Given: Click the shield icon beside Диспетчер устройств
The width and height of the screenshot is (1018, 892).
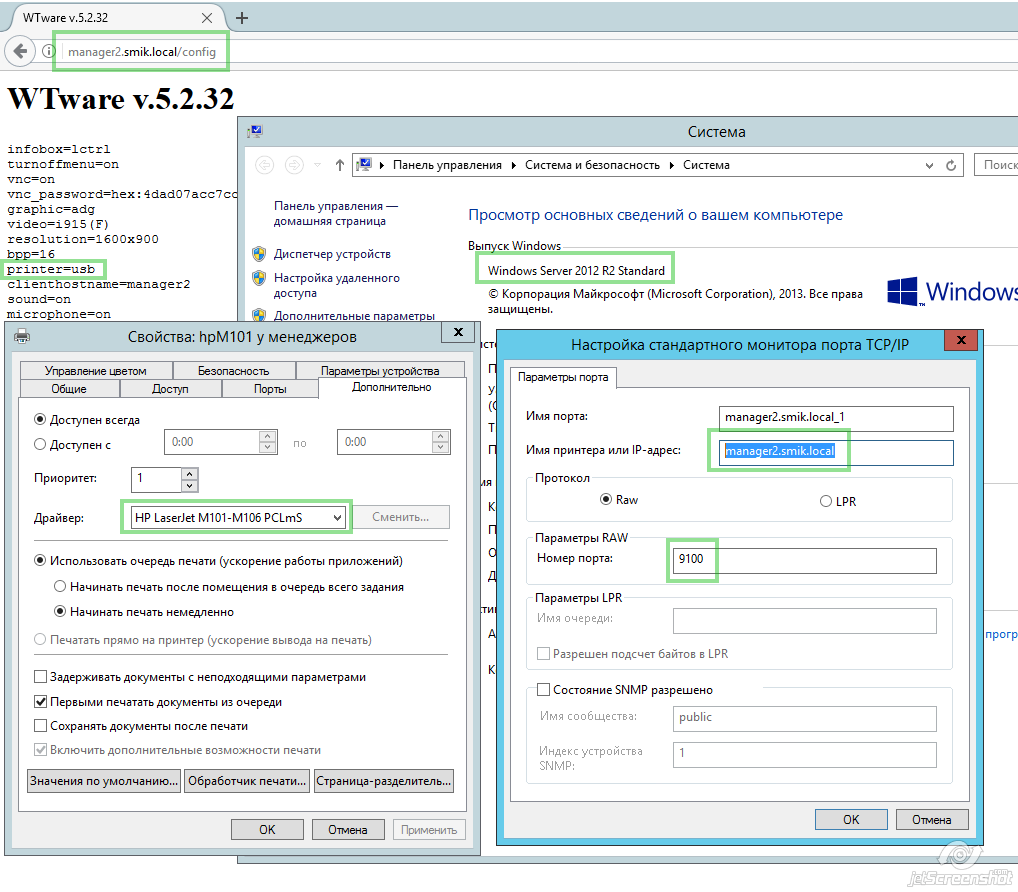Looking at the screenshot, I should pos(258,254).
